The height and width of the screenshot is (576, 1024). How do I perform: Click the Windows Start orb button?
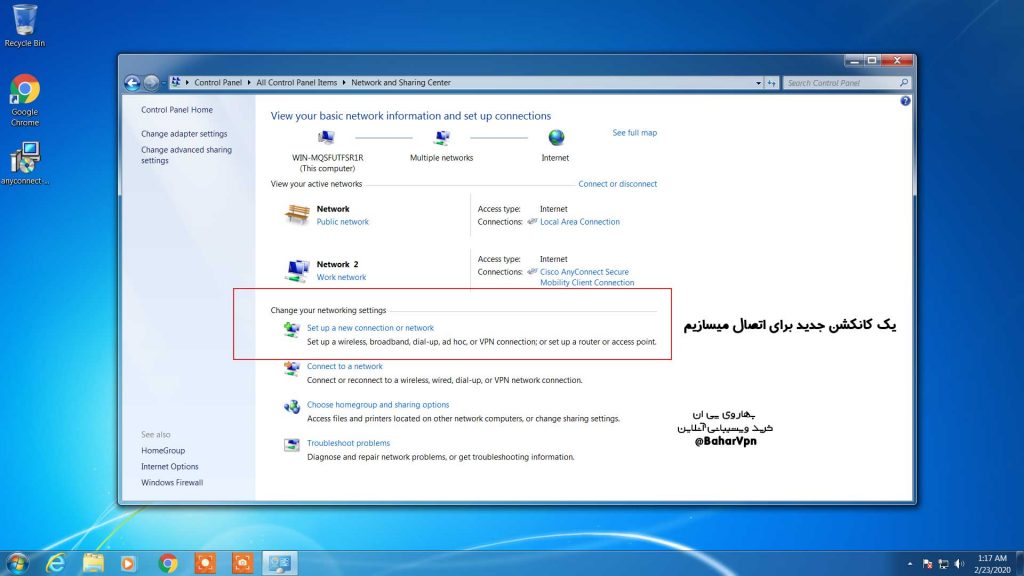point(17,563)
